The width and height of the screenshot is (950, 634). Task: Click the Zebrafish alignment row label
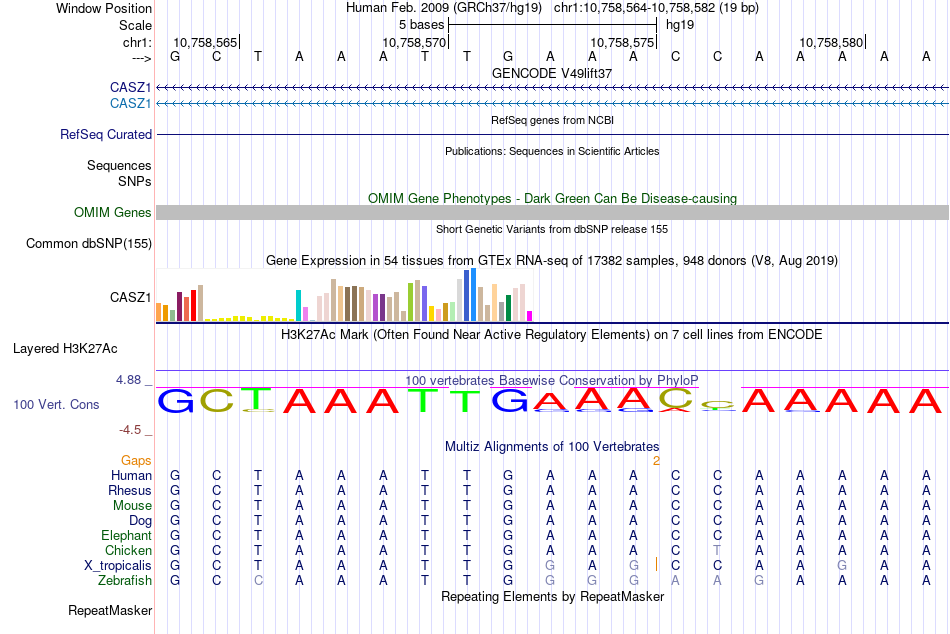click(x=125, y=580)
